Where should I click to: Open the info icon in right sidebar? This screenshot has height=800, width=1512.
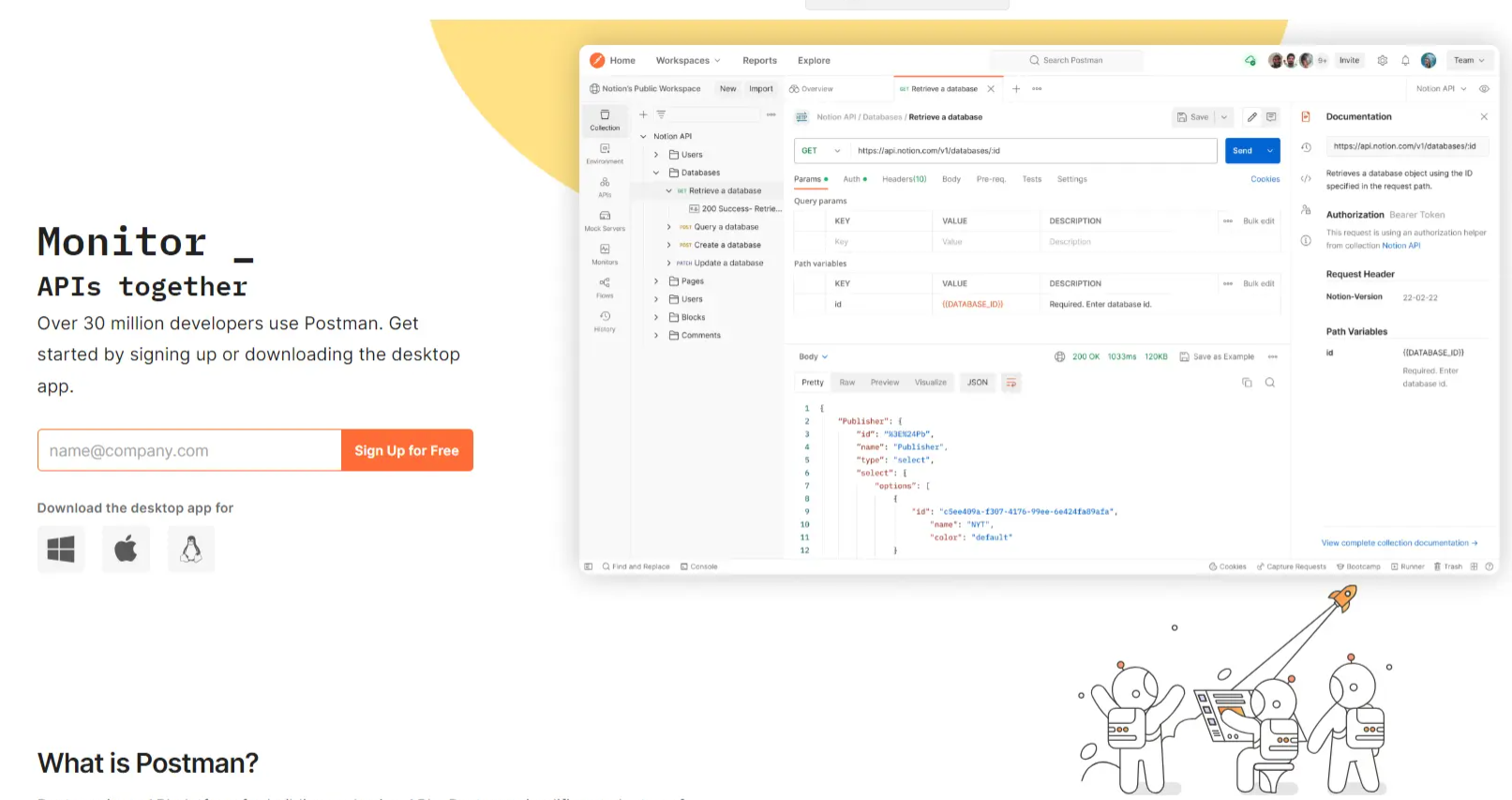point(1306,241)
